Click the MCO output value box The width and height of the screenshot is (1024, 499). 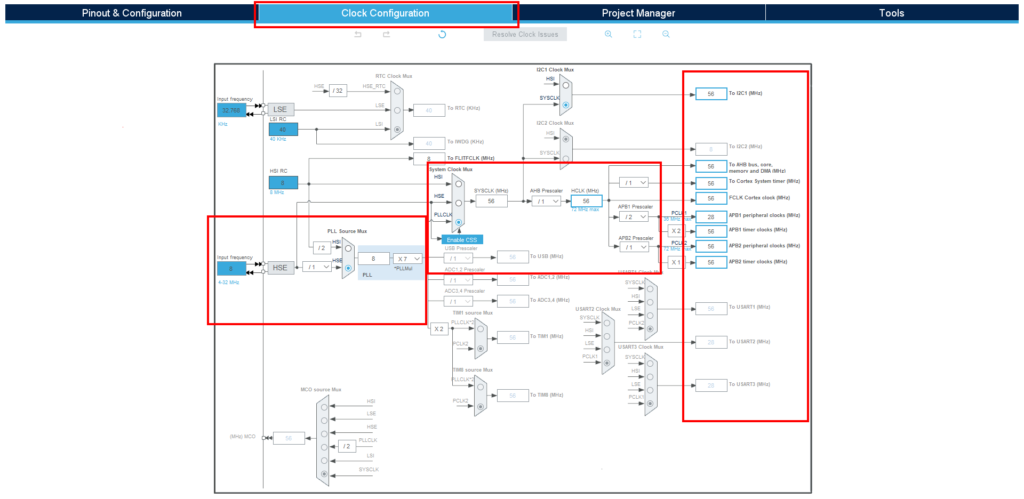pyautogui.click(x=289, y=438)
